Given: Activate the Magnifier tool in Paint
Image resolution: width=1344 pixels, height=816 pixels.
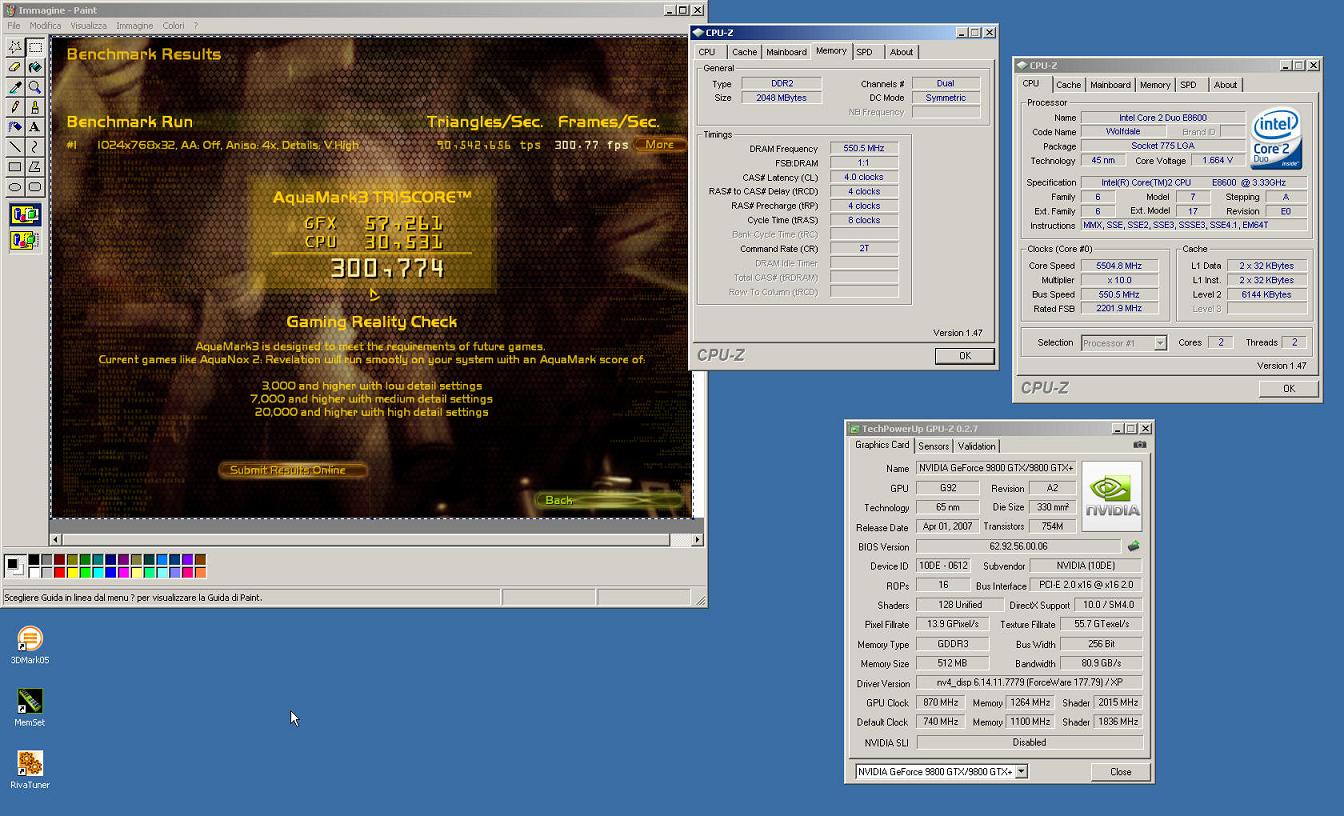Looking at the screenshot, I should pyautogui.click(x=35, y=87).
